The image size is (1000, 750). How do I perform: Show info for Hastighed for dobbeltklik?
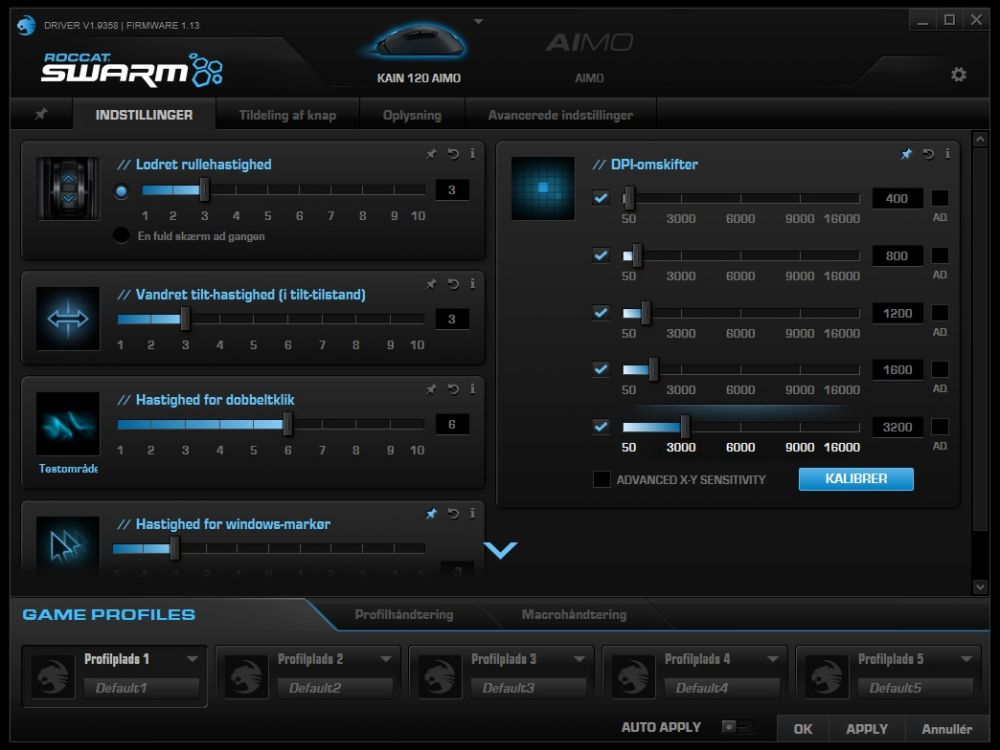[x=472, y=389]
